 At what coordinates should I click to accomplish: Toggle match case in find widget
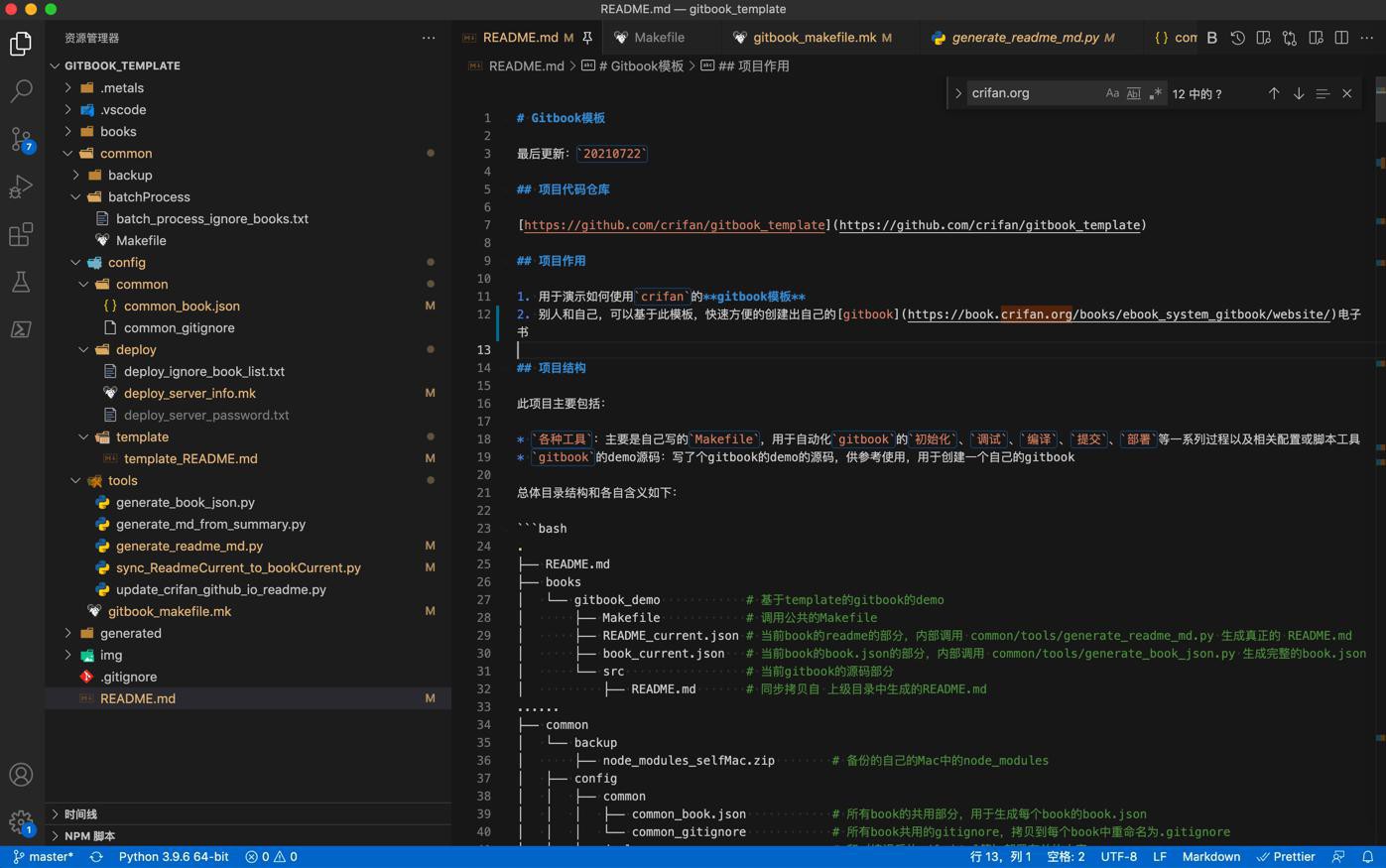[x=1112, y=93]
